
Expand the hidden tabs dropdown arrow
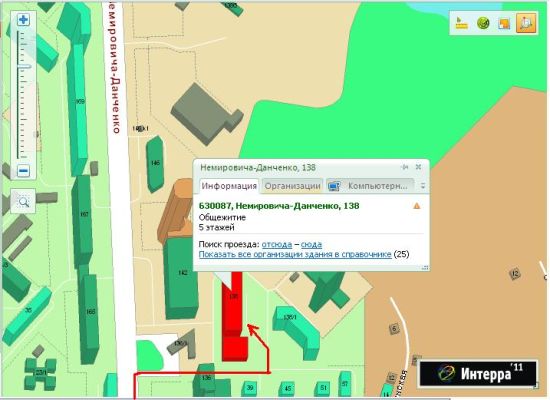click(423, 186)
